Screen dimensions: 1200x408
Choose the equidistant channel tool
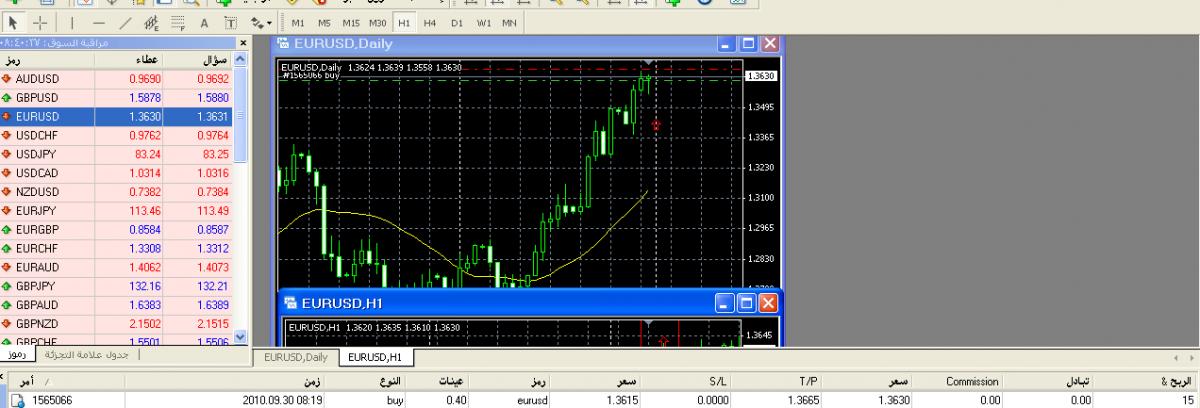[x=153, y=21]
